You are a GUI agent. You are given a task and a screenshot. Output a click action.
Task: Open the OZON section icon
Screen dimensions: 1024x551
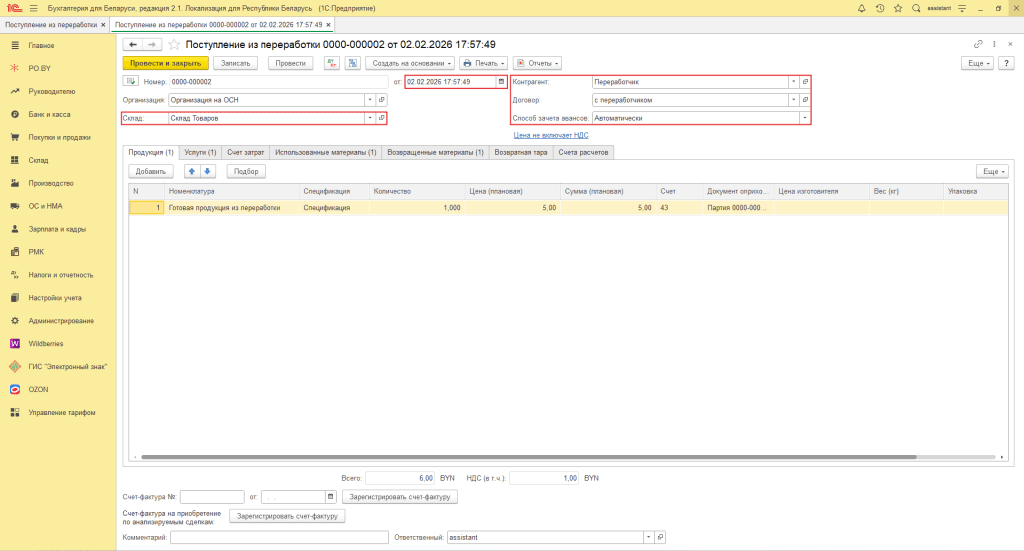click(15, 389)
